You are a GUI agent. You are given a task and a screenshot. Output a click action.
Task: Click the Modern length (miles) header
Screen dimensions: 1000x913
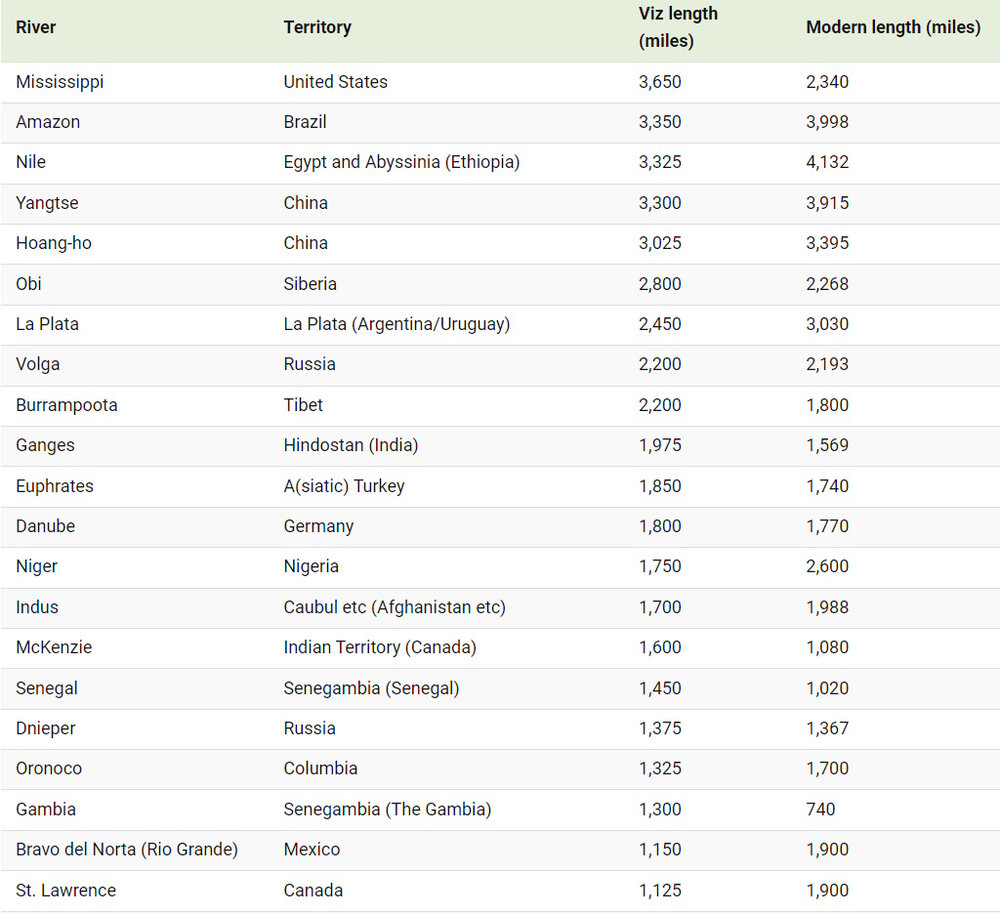tap(892, 28)
